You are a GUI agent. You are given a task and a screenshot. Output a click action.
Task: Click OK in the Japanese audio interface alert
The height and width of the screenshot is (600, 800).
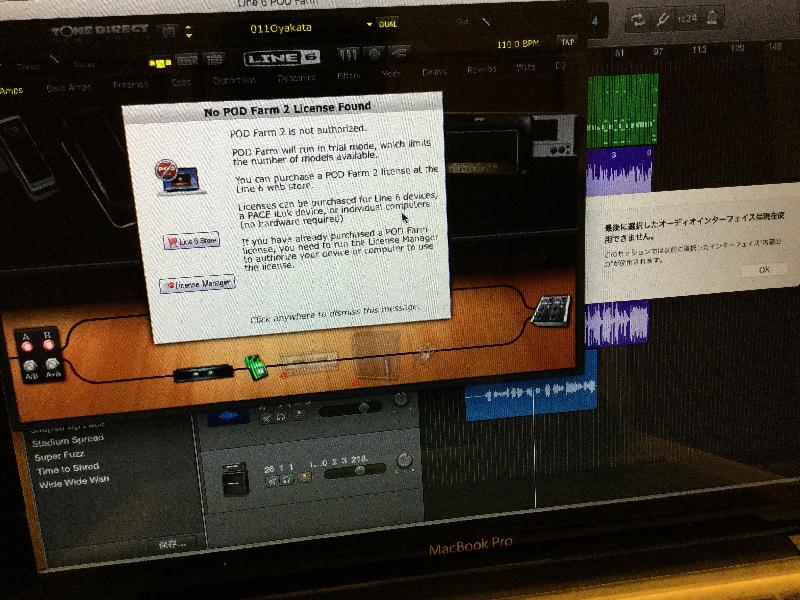[x=764, y=270]
